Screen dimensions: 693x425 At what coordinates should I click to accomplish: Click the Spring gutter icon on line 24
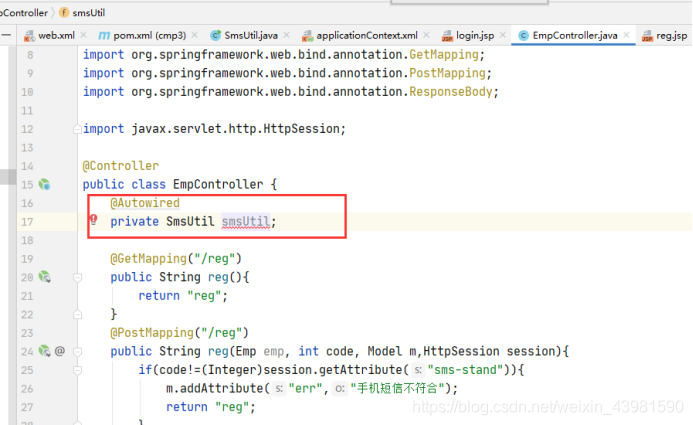coord(44,351)
